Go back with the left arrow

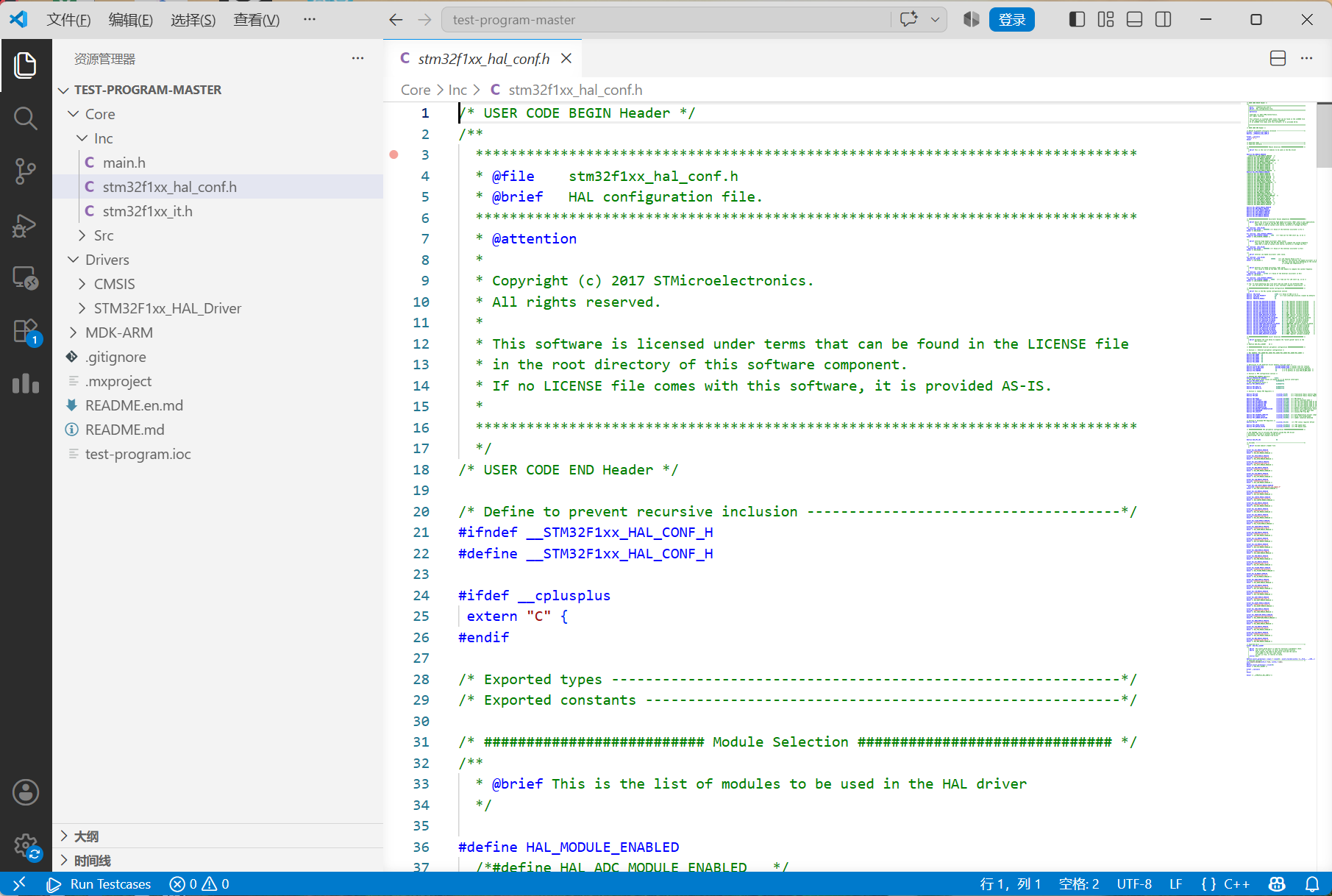click(396, 20)
